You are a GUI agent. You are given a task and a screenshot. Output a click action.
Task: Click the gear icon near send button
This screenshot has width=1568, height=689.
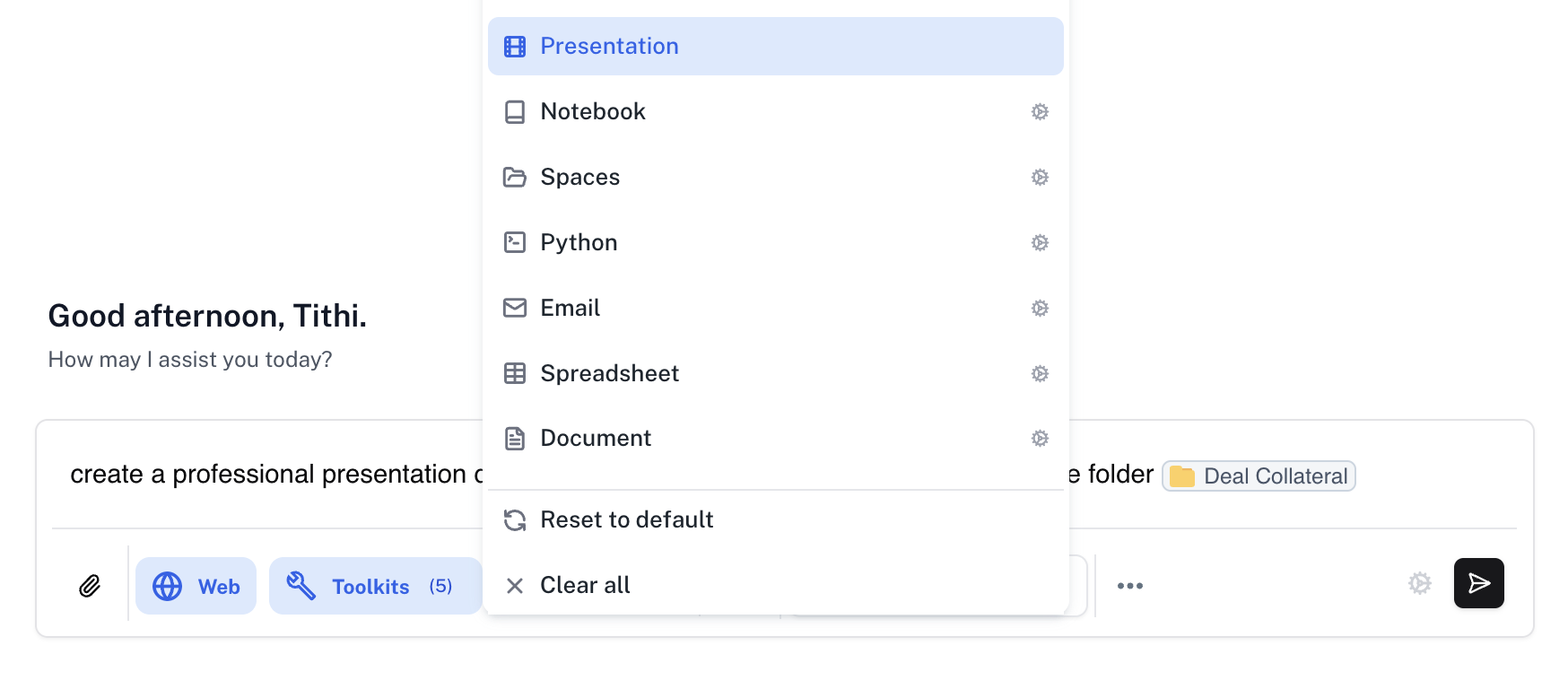[1419, 583]
